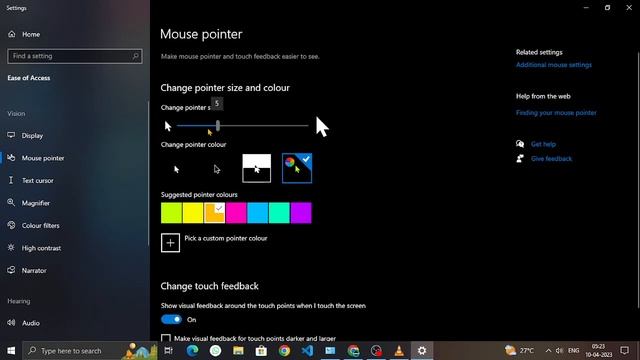640x360 pixels.
Task: Open the taskbar clock and date
Action: click(598, 351)
